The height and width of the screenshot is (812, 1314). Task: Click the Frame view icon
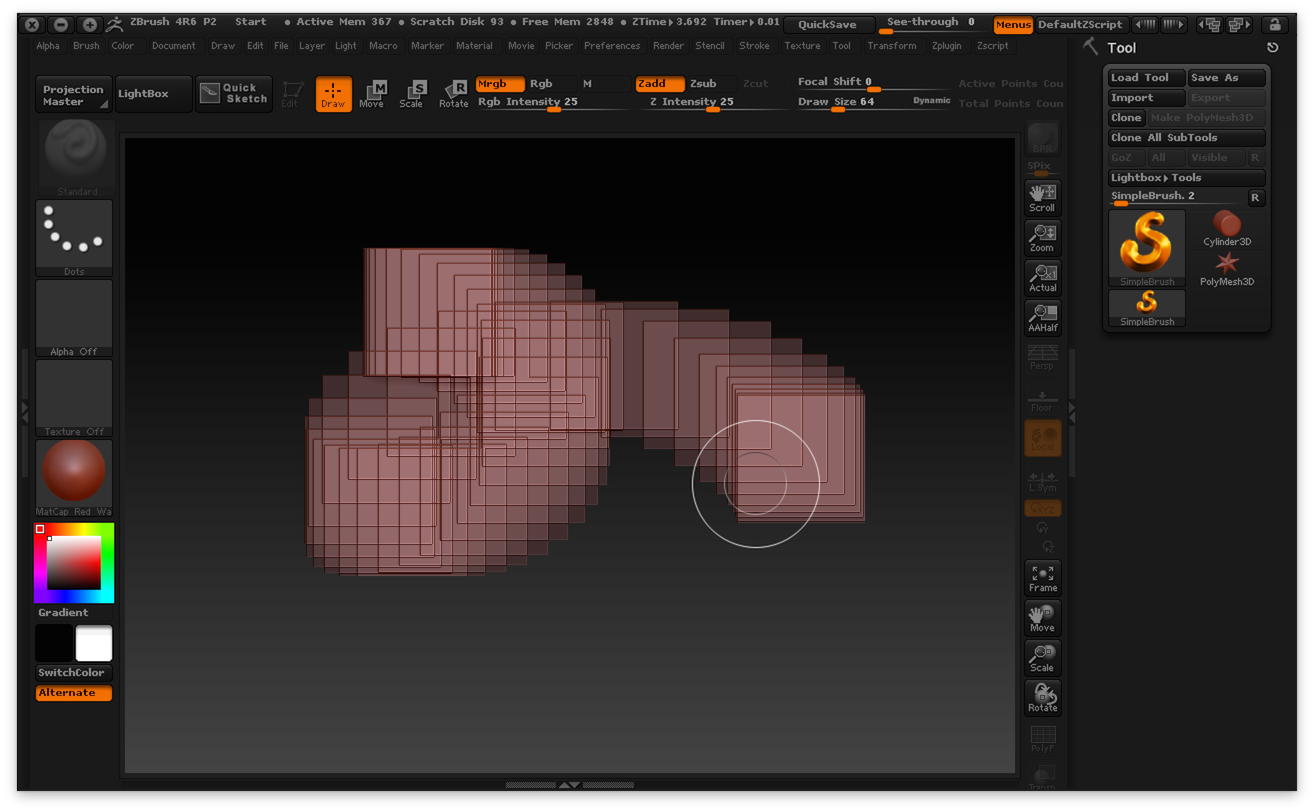tap(1042, 577)
